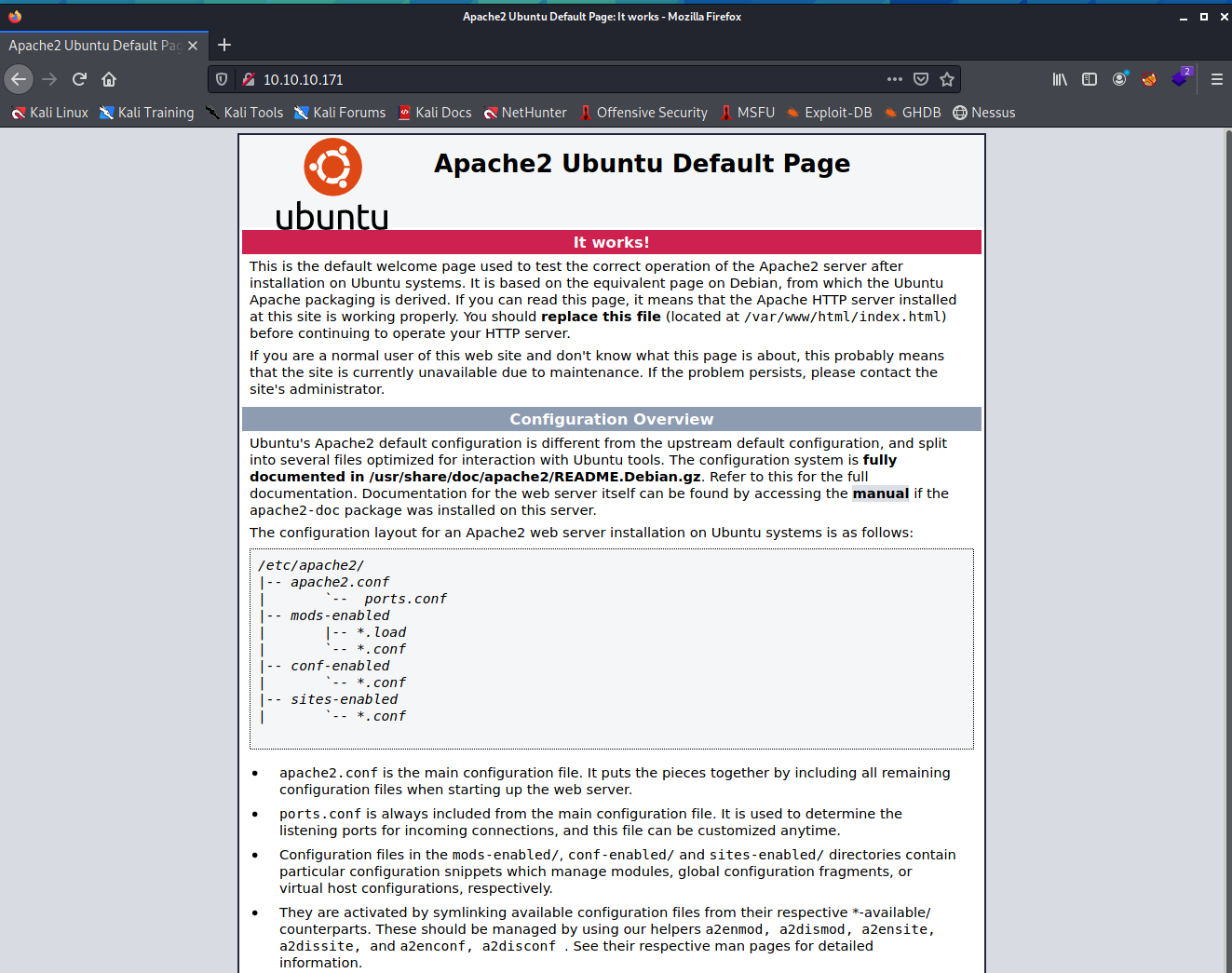The height and width of the screenshot is (973, 1232).
Task: Follow the 'manual' documentation link
Action: [880, 493]
